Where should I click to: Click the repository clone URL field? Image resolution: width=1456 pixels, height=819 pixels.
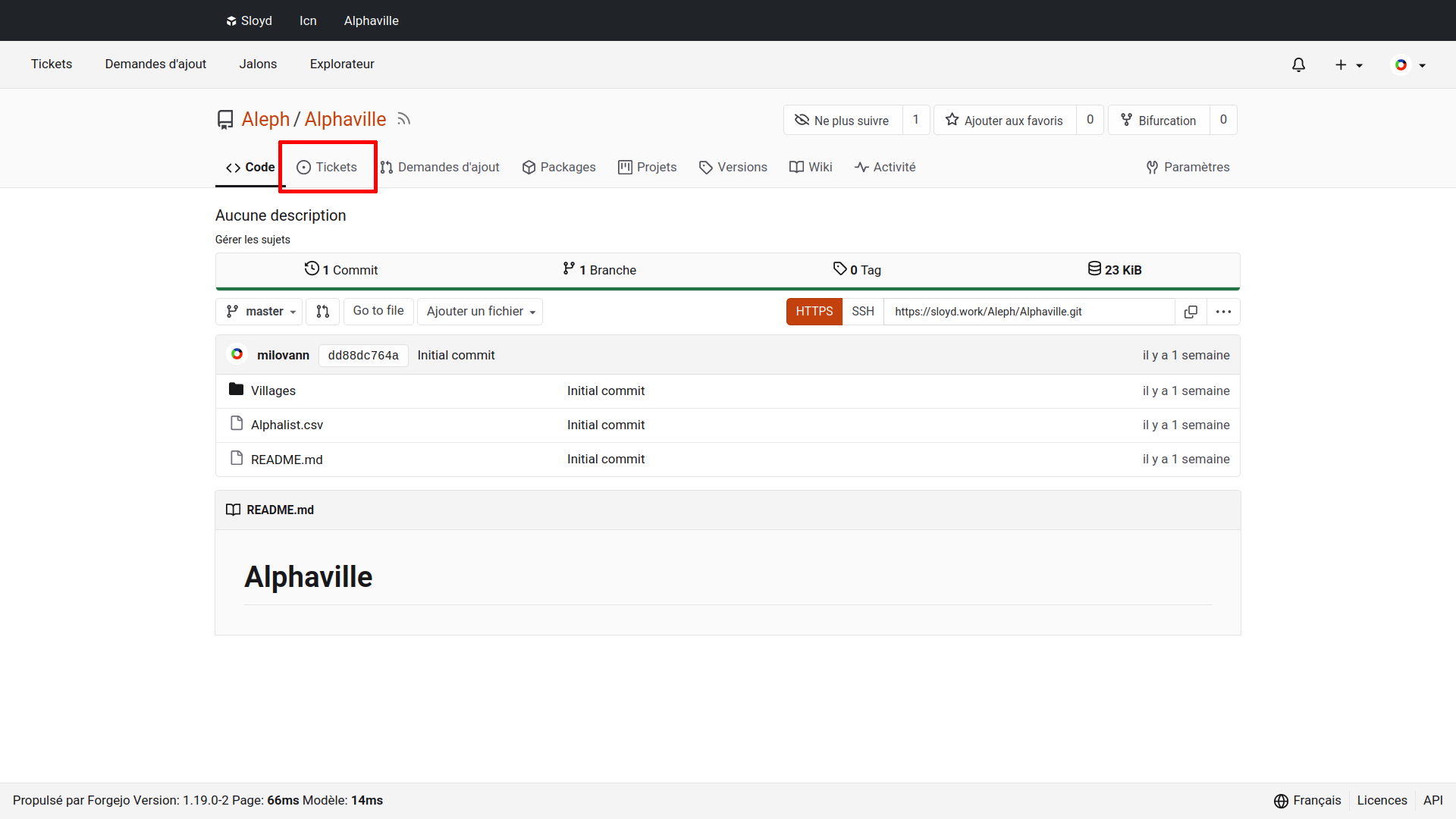click(1028, 312)
